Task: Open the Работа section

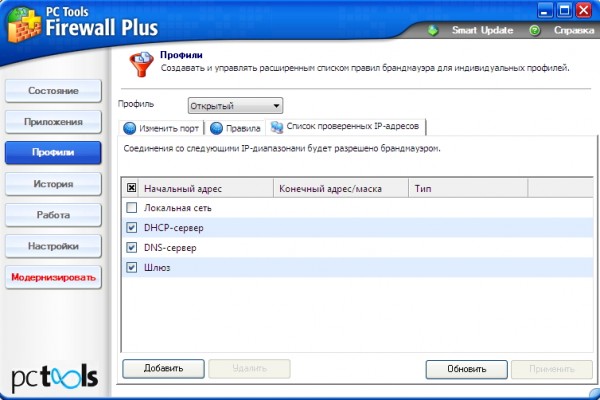Action: pos(53,215)
